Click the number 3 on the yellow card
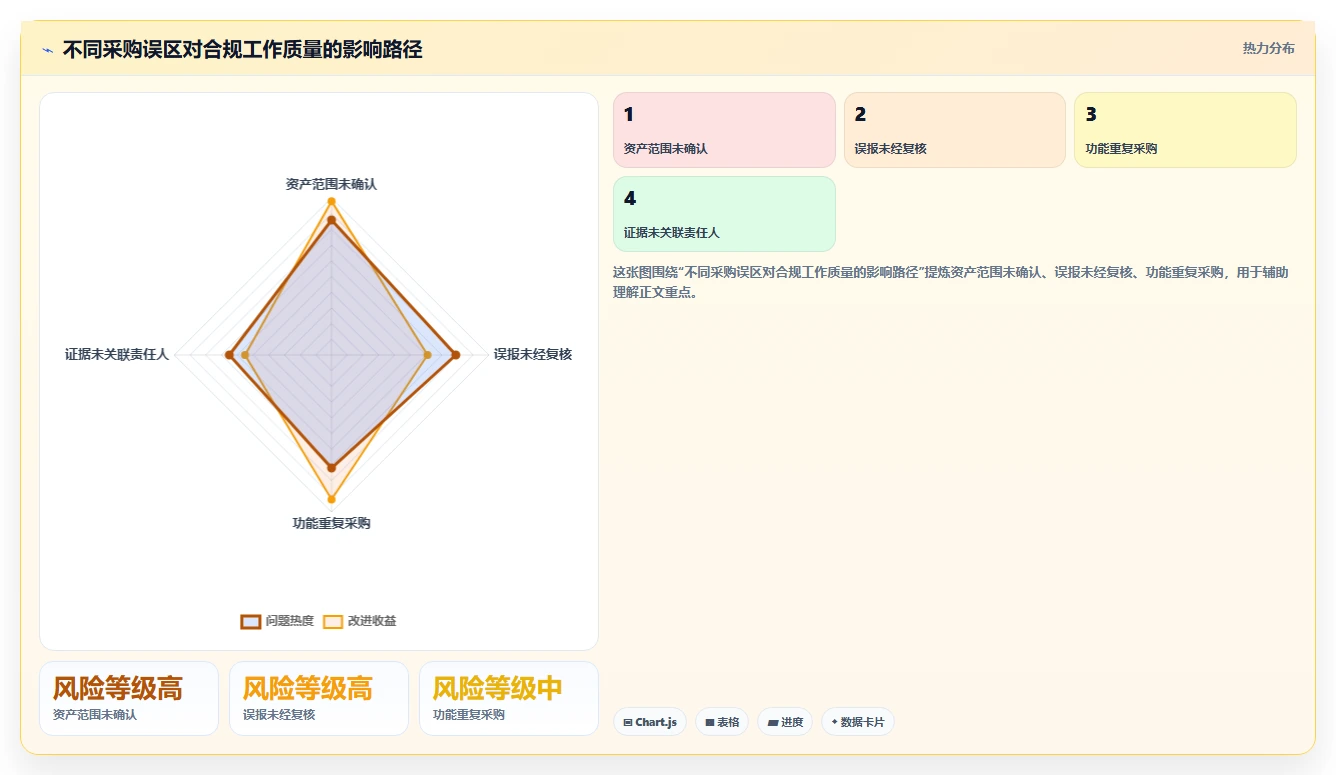 [x=1091, y=115]
